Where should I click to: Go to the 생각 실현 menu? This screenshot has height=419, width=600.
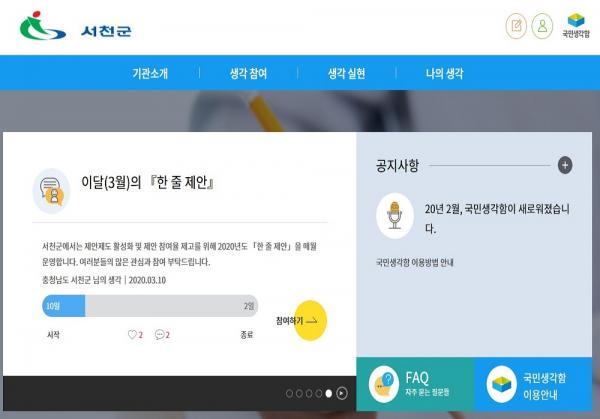tap(347, 74)
